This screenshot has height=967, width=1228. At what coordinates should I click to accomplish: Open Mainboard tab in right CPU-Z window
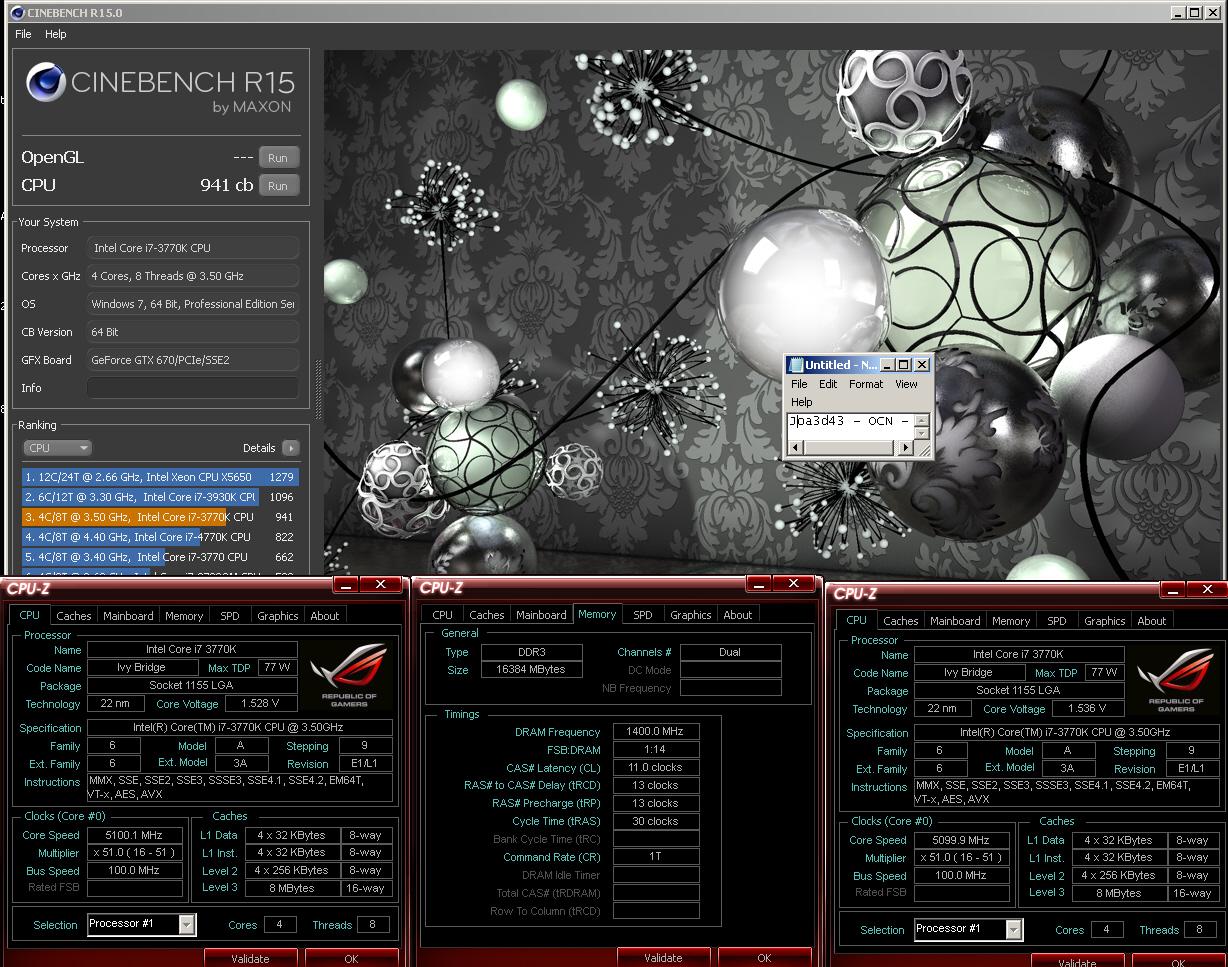click(955, 621)
